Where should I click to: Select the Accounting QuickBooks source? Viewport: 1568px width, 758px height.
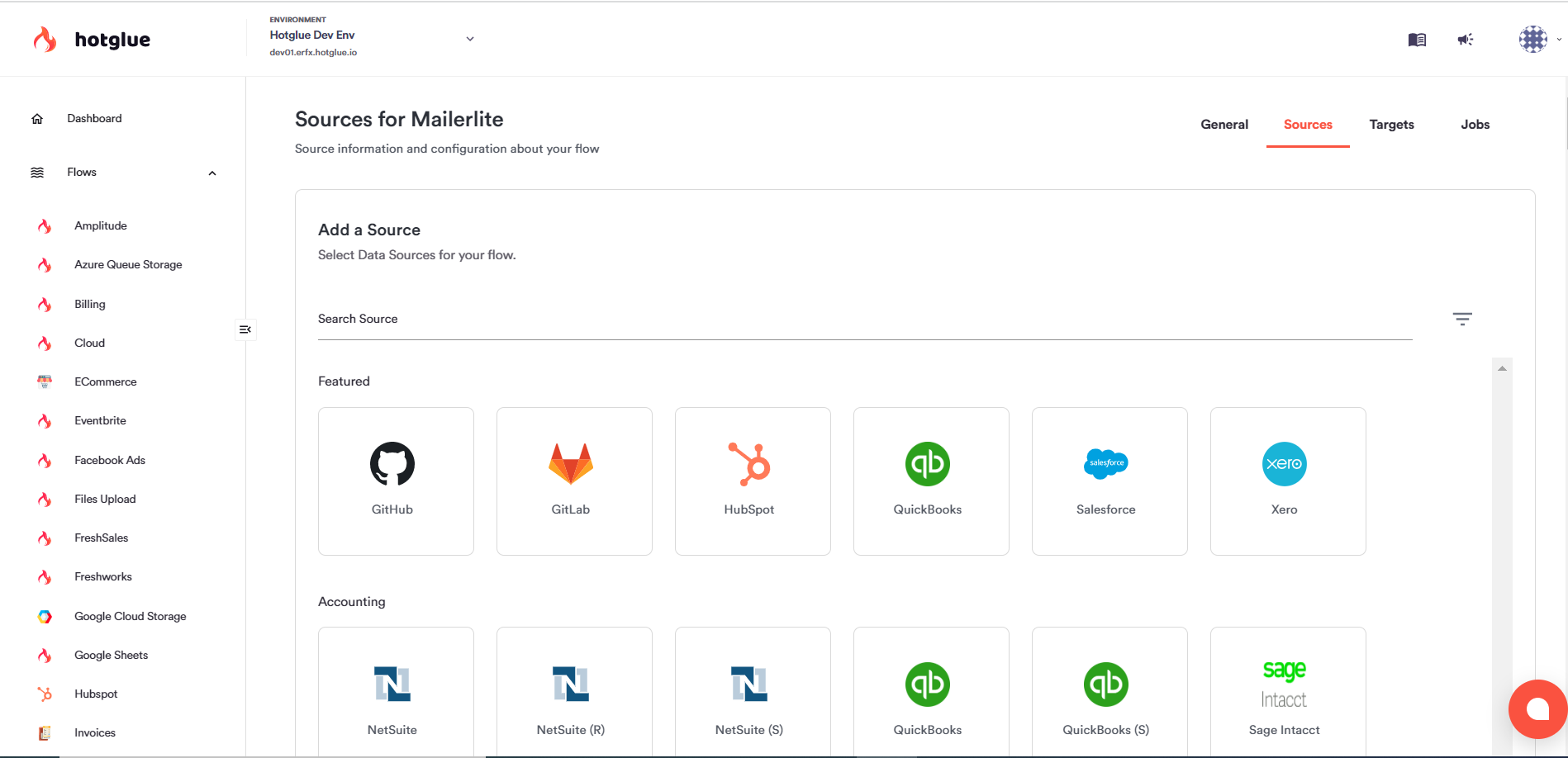coord(931,692)
